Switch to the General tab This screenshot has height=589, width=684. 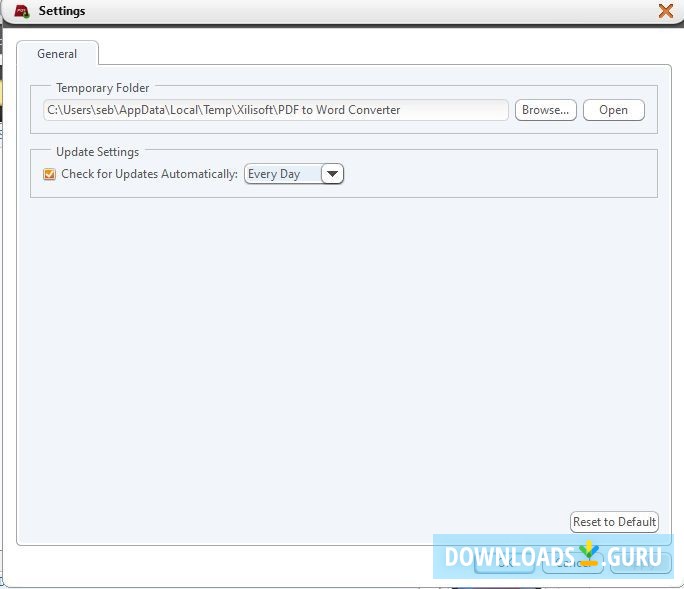pos(57,54)
